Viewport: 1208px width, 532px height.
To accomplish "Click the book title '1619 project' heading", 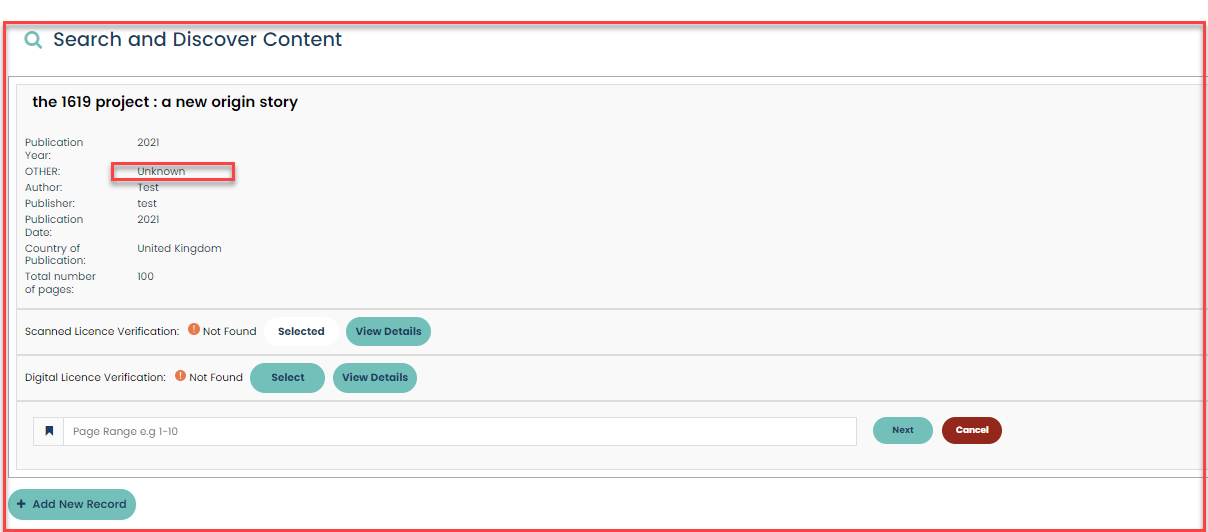I will (x=165, y=102).
